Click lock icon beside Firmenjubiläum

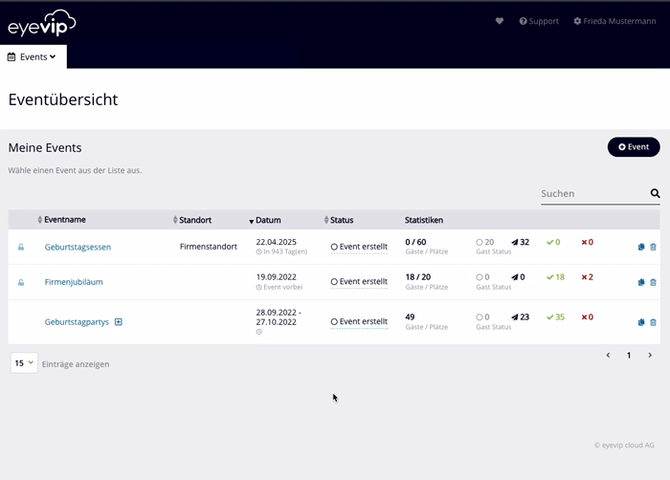21,282
